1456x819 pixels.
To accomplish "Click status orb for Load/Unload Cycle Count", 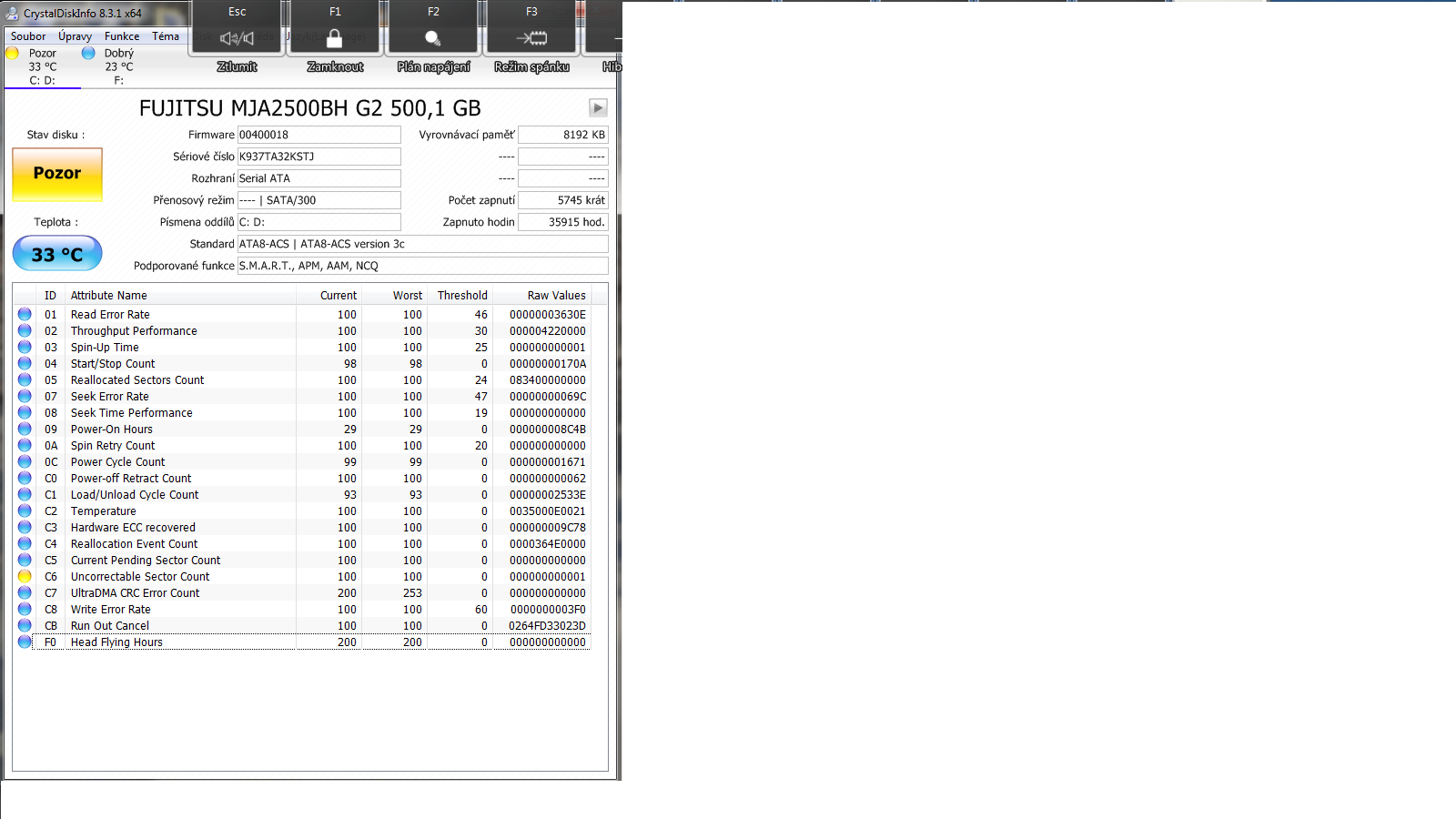I will coord(25,494).
